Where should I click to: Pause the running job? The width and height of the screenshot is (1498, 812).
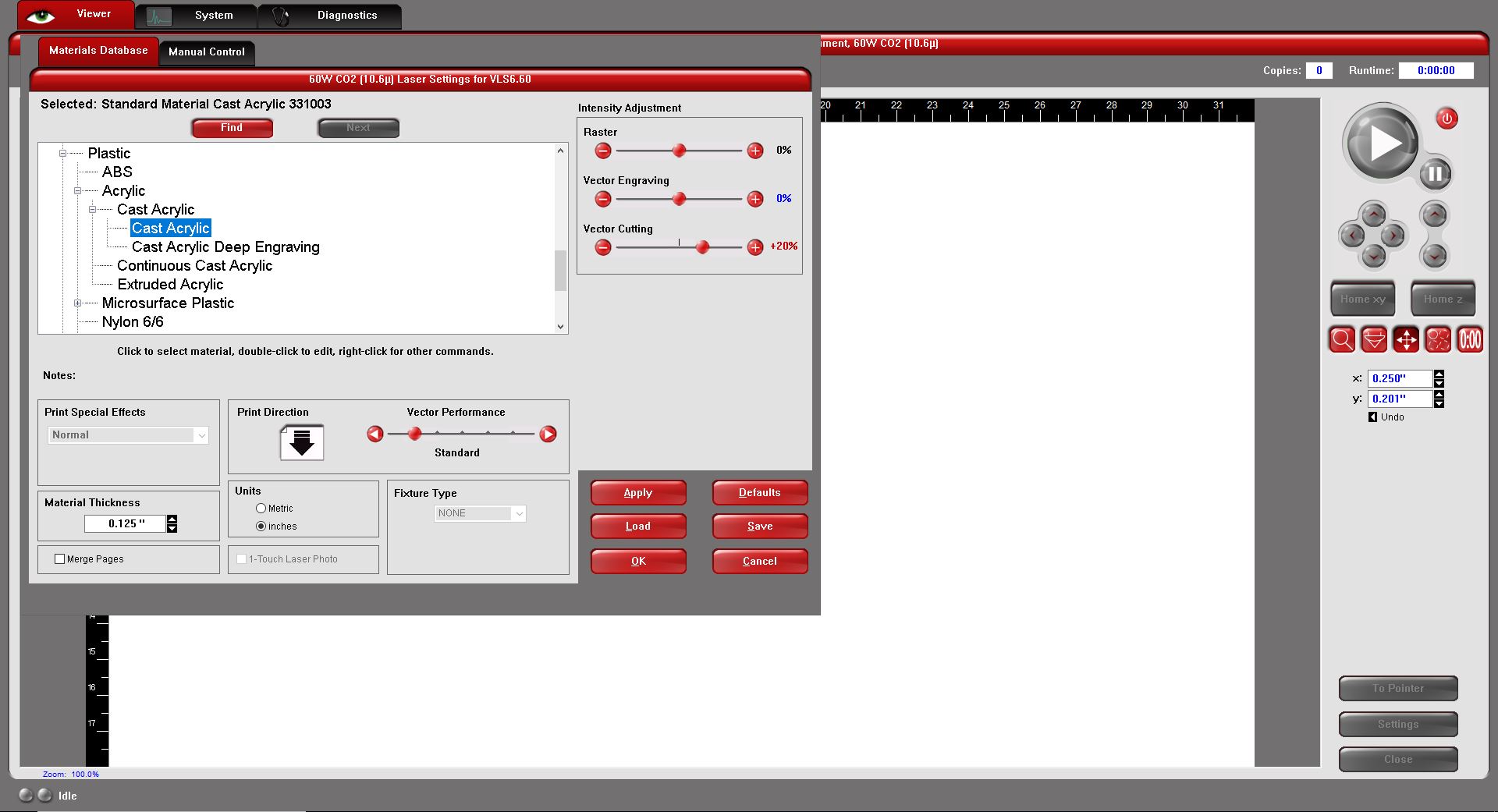[1435, 175]
